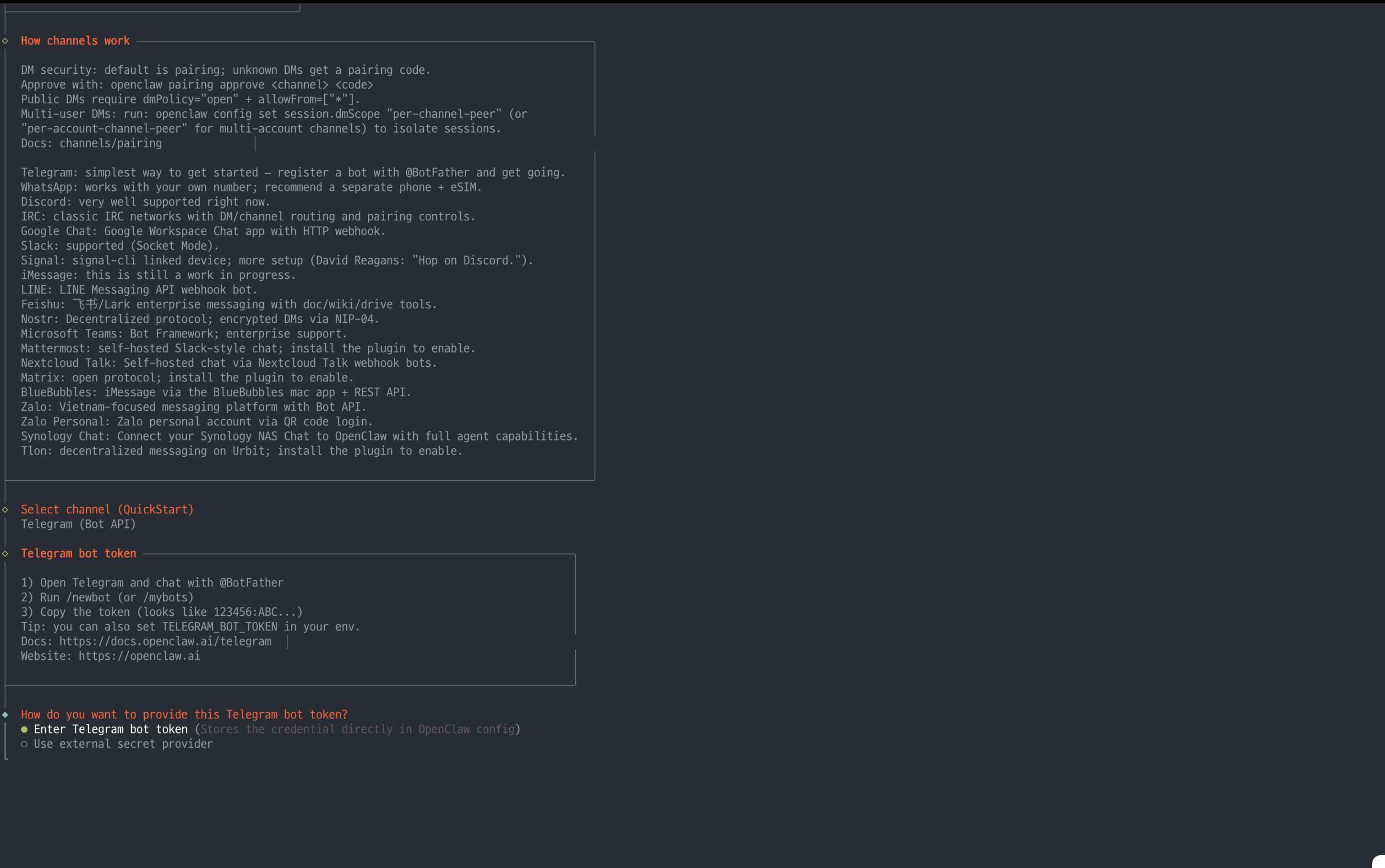
Task: Click the diamond marker beside Telegram bot token
Action: pos(5,553)
